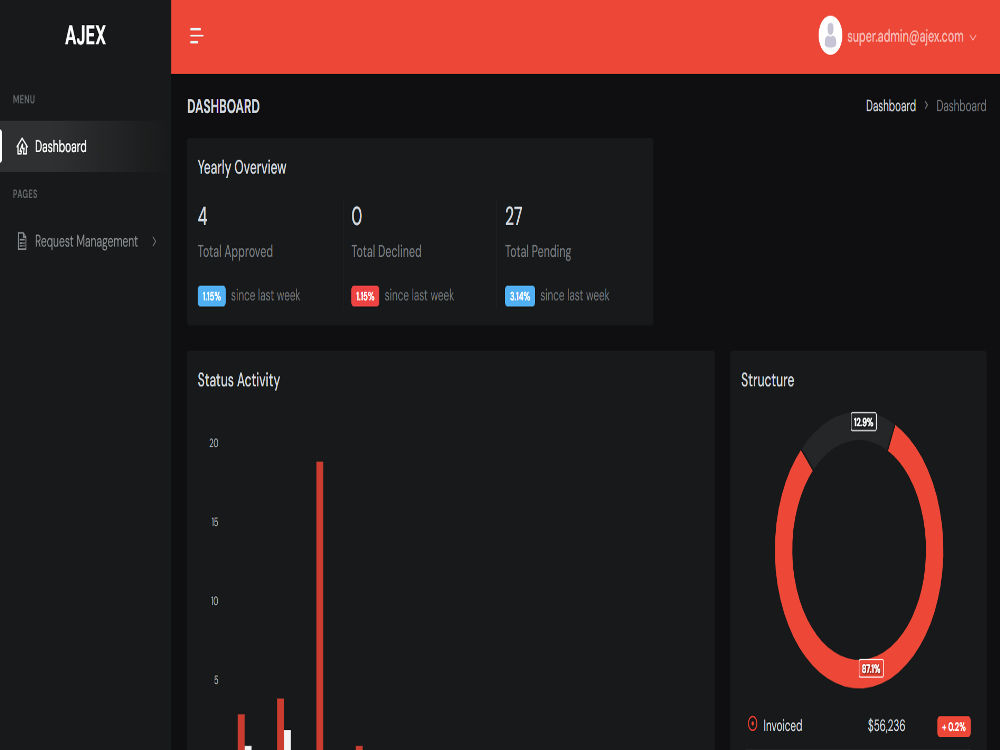Click the chevron beside the account email

pos(973,38)
